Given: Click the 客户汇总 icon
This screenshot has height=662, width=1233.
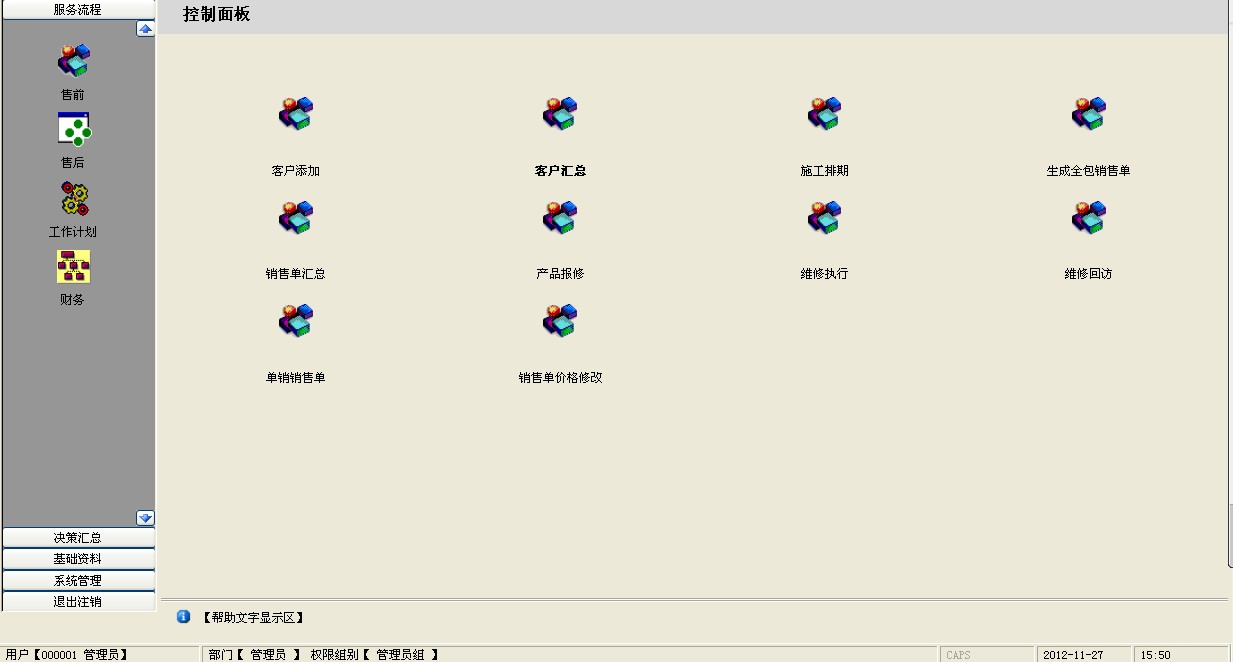Looking at the screenshot, I should tap(560, 113).
